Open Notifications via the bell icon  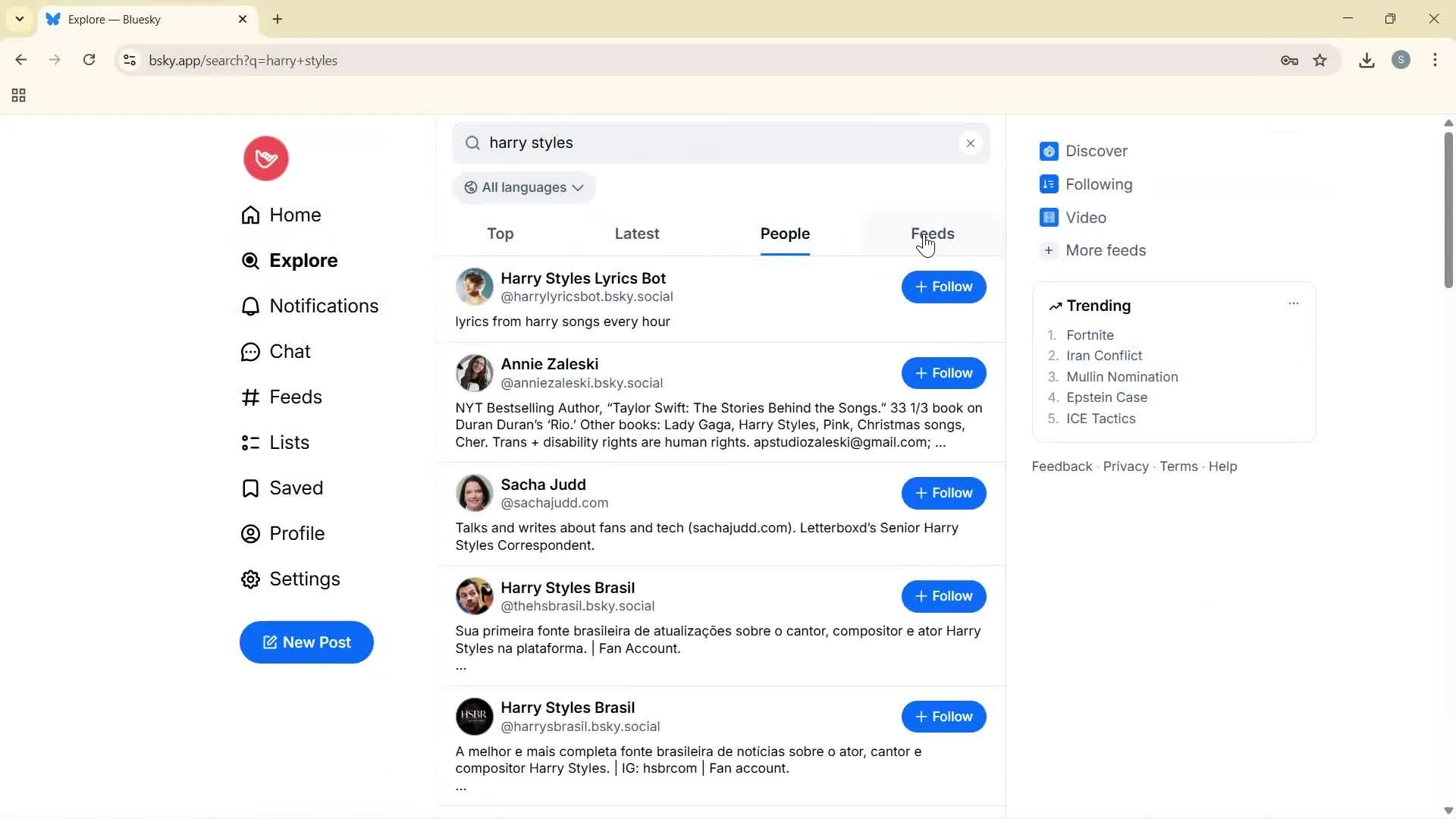(x=250, y=306)
